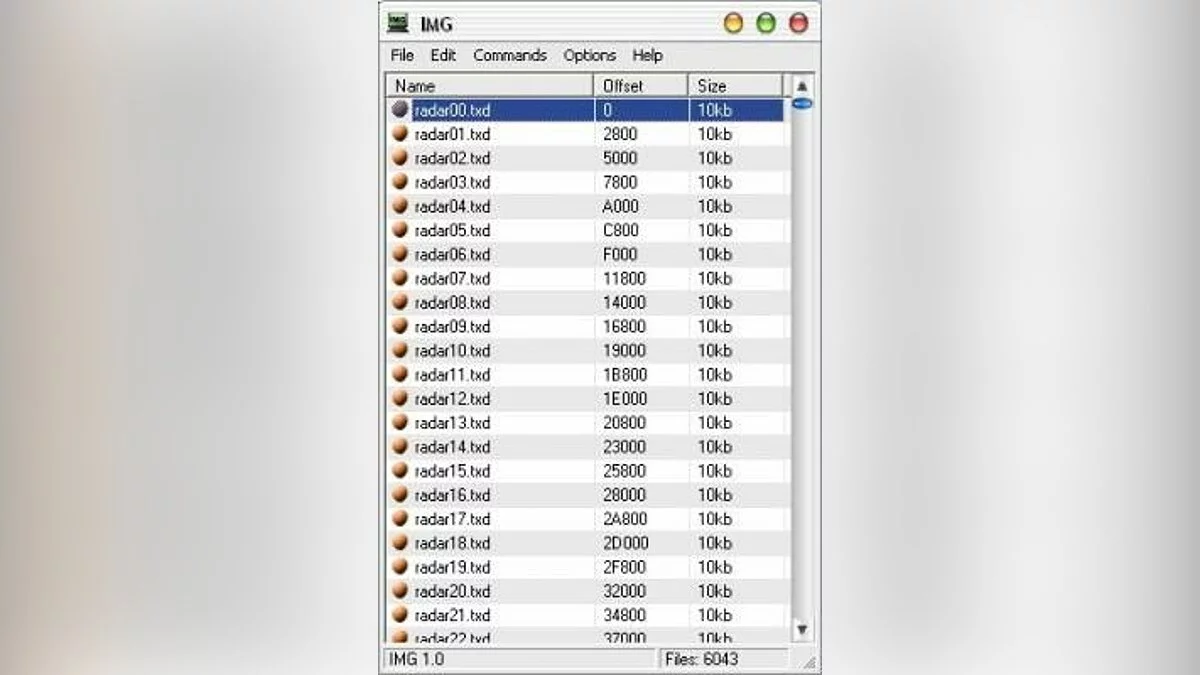Open the Edit menu

tap(443, 55)
